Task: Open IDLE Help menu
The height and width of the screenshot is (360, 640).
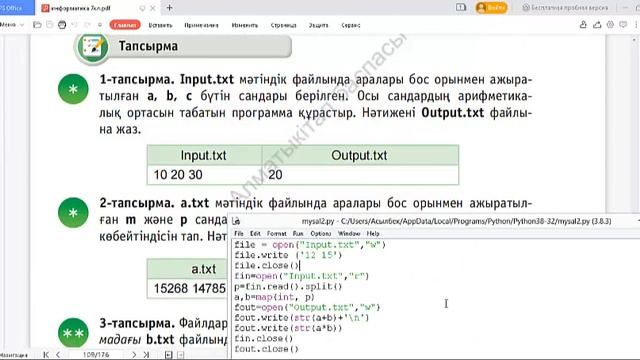Action: coord(373,233)
